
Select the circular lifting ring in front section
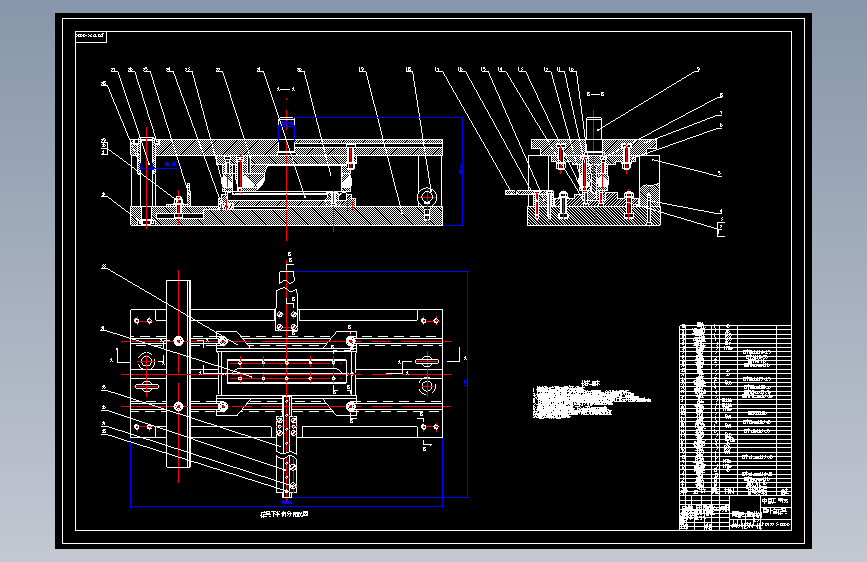(426, 196)
